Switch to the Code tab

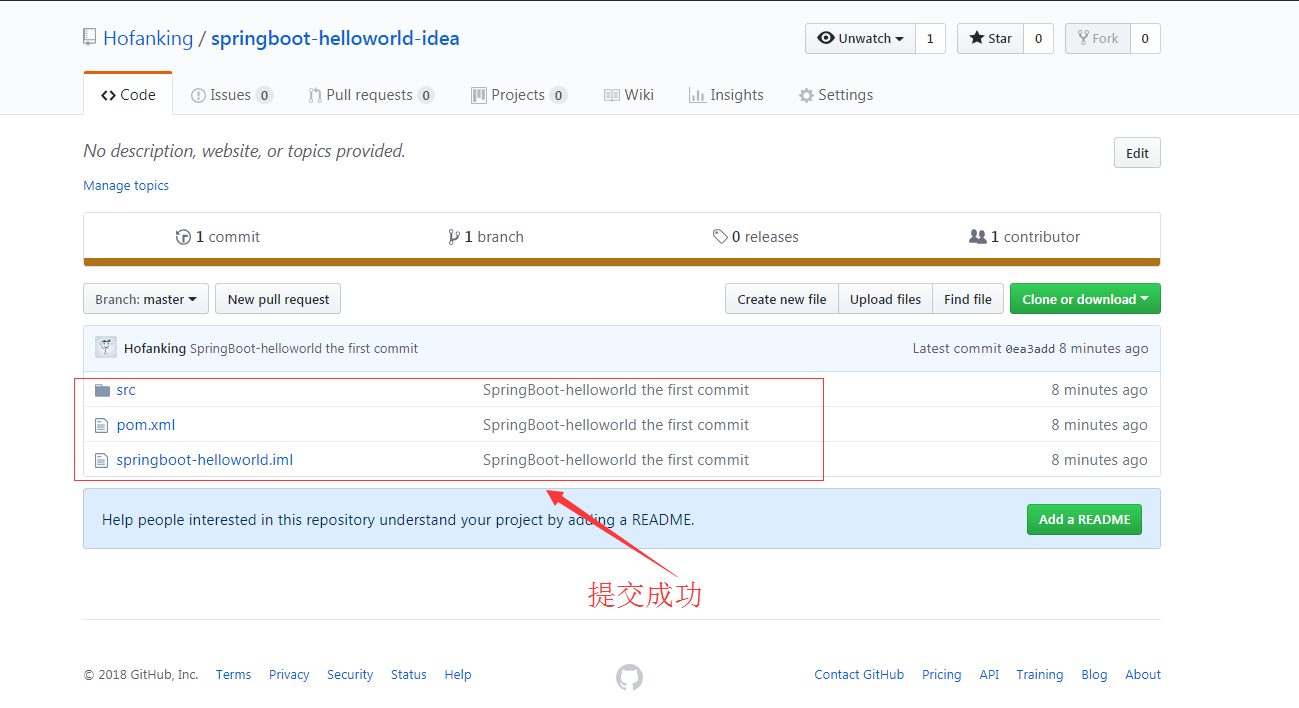coord(128,94)
